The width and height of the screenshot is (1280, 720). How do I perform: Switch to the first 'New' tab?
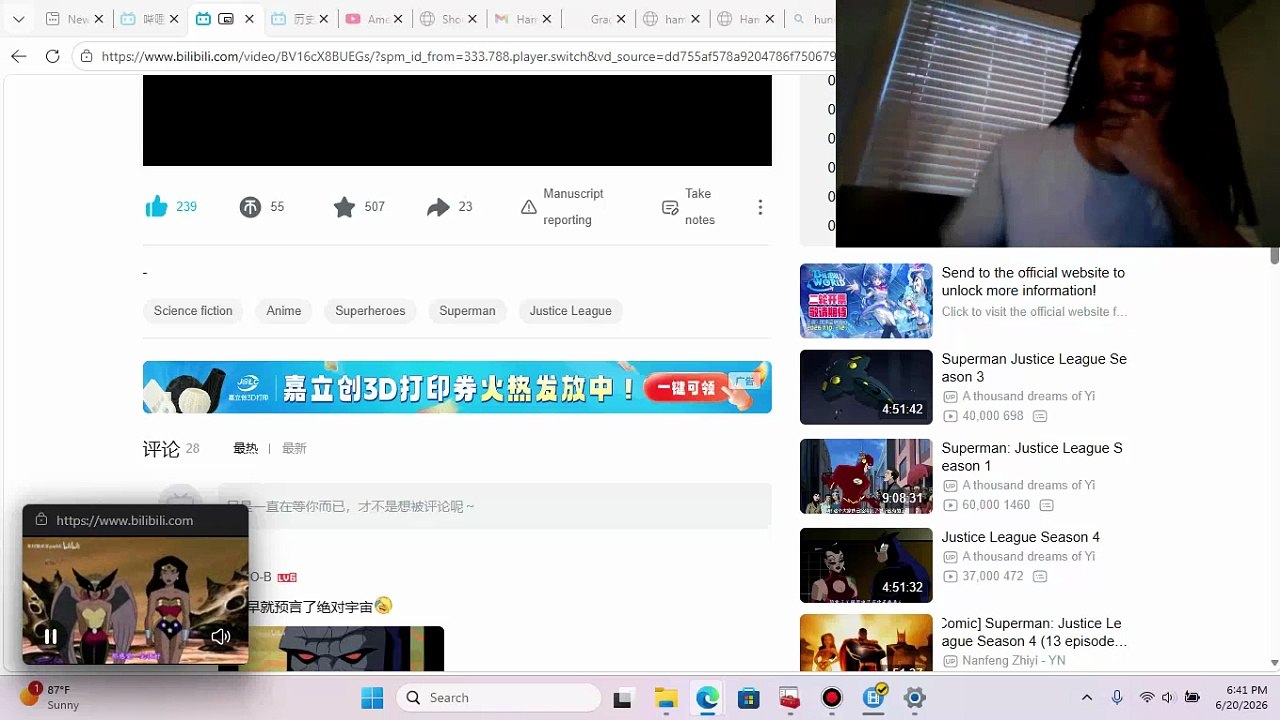pyautogui.click(x=67, y=19)
